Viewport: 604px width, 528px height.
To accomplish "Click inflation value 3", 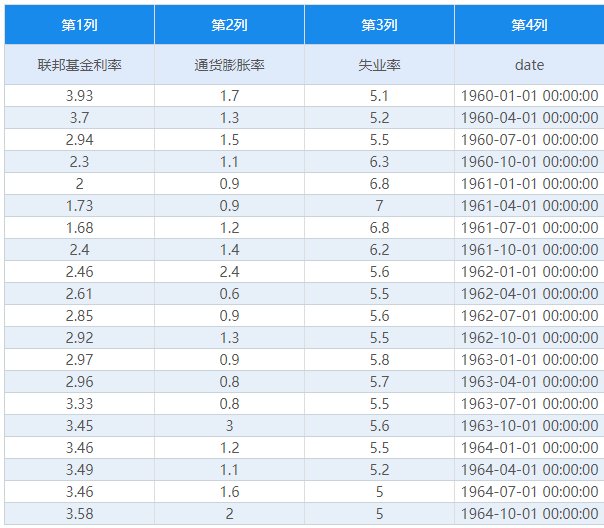I will (x=229, y=425).
